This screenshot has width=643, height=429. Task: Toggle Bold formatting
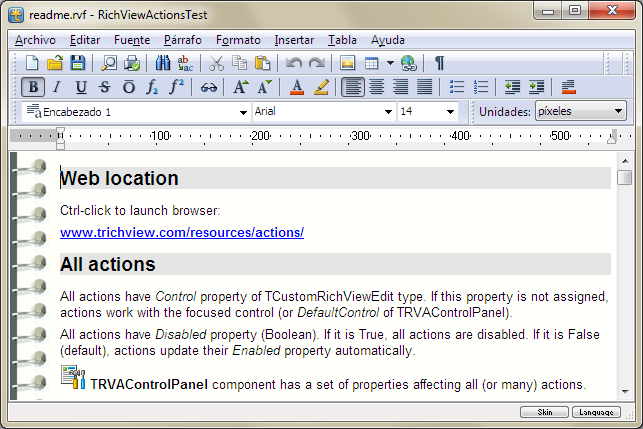pos(33,87)
